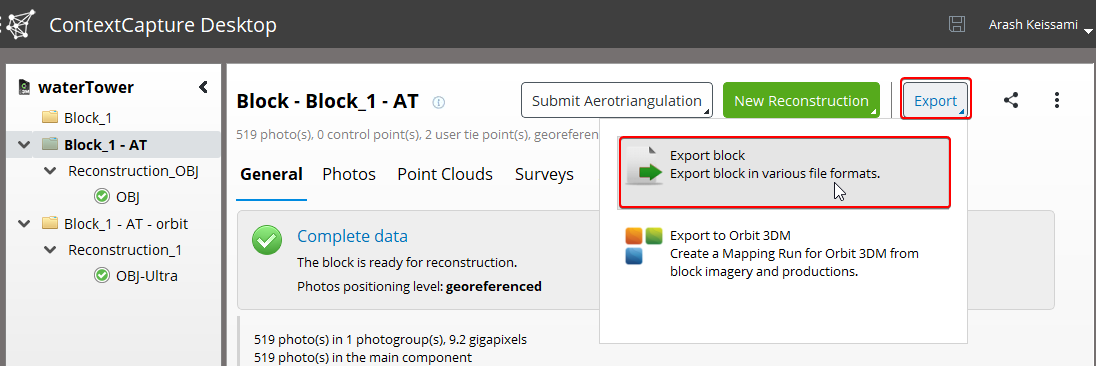Click the Submit Aerotriangulation button
Screen dimensions: 1096x366
point(616,101)
